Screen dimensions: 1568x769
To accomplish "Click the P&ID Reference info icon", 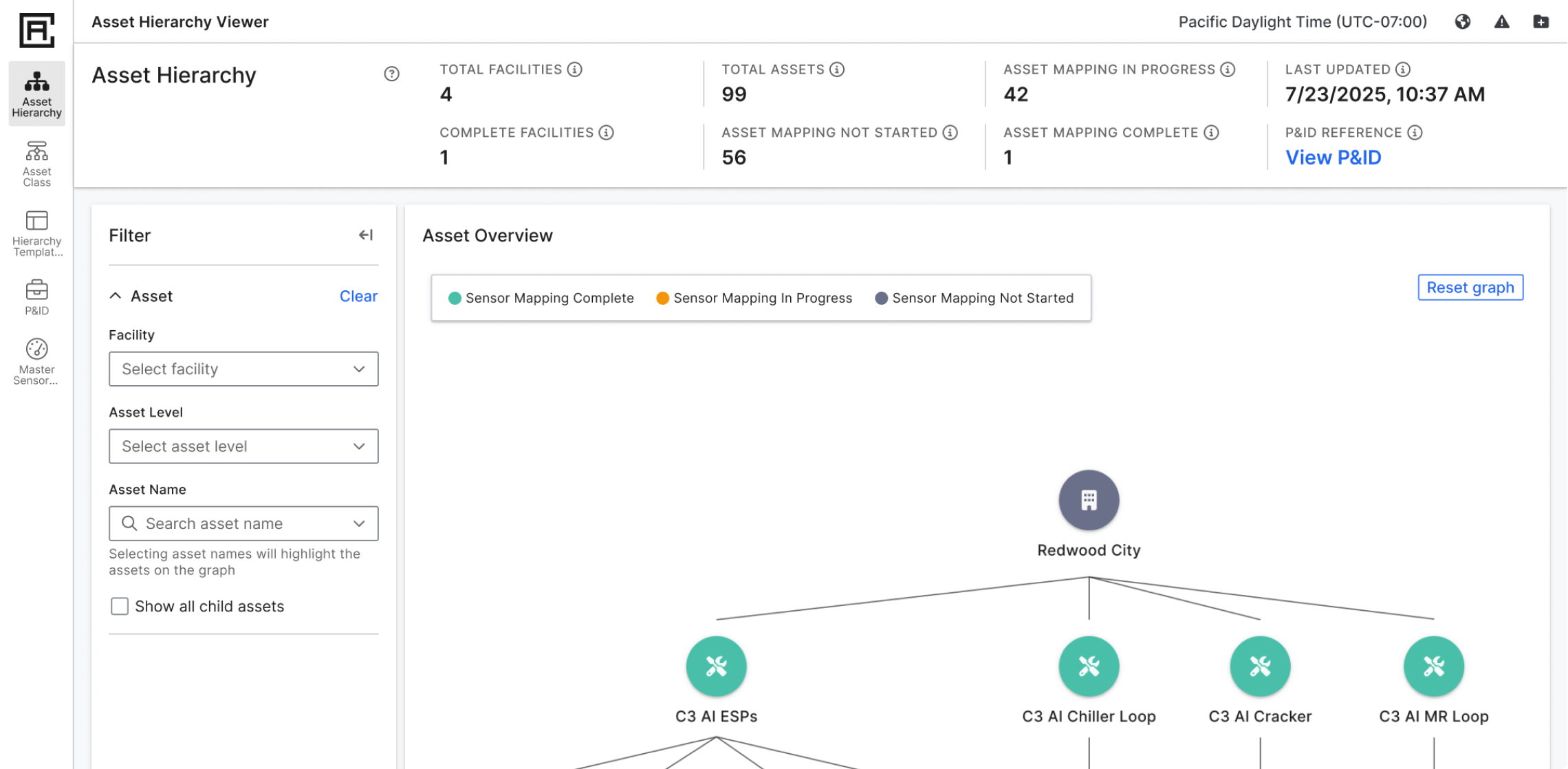I will point(1415,133).
